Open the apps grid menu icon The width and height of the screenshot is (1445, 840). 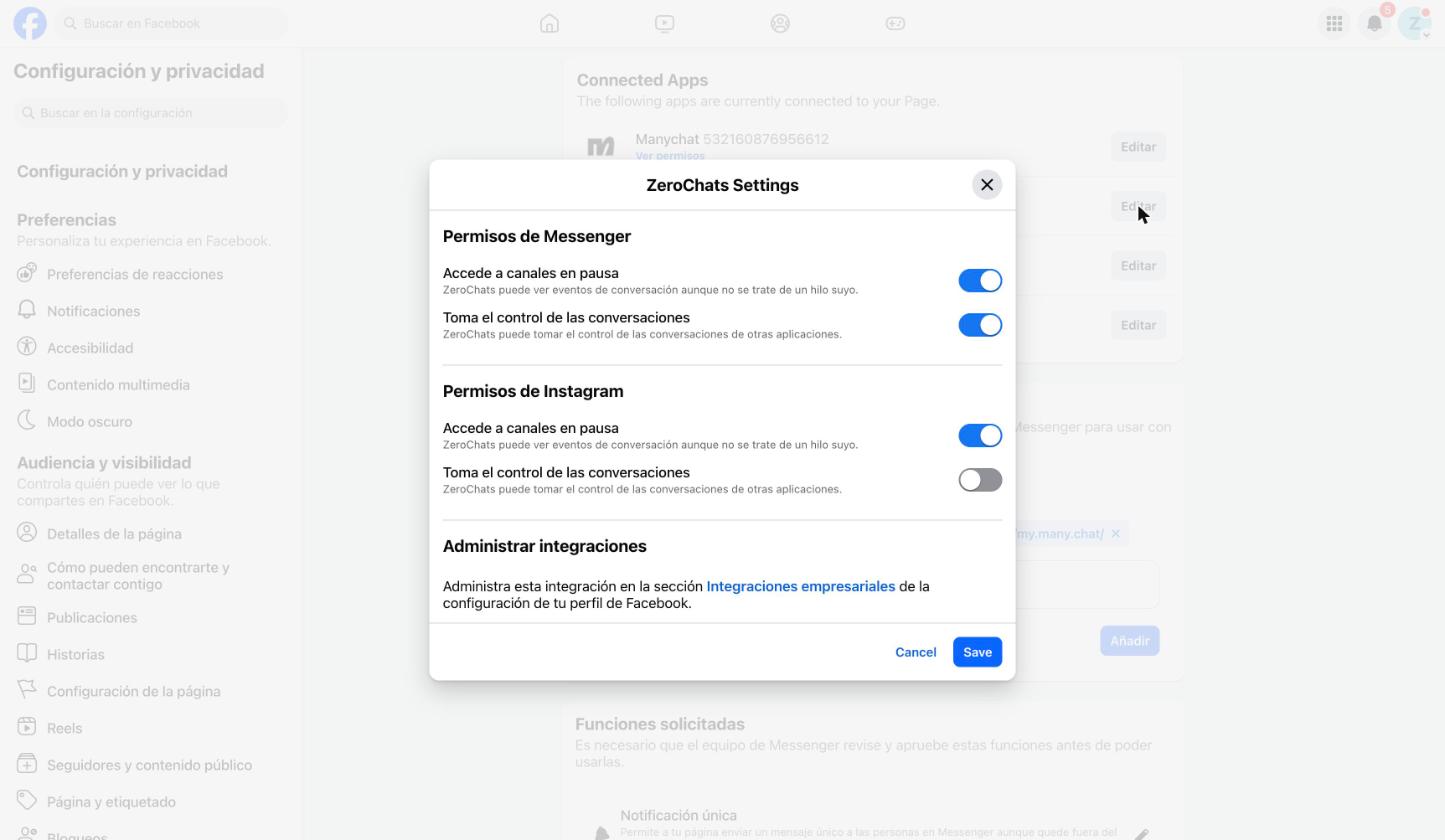(x=1334, y=23)
